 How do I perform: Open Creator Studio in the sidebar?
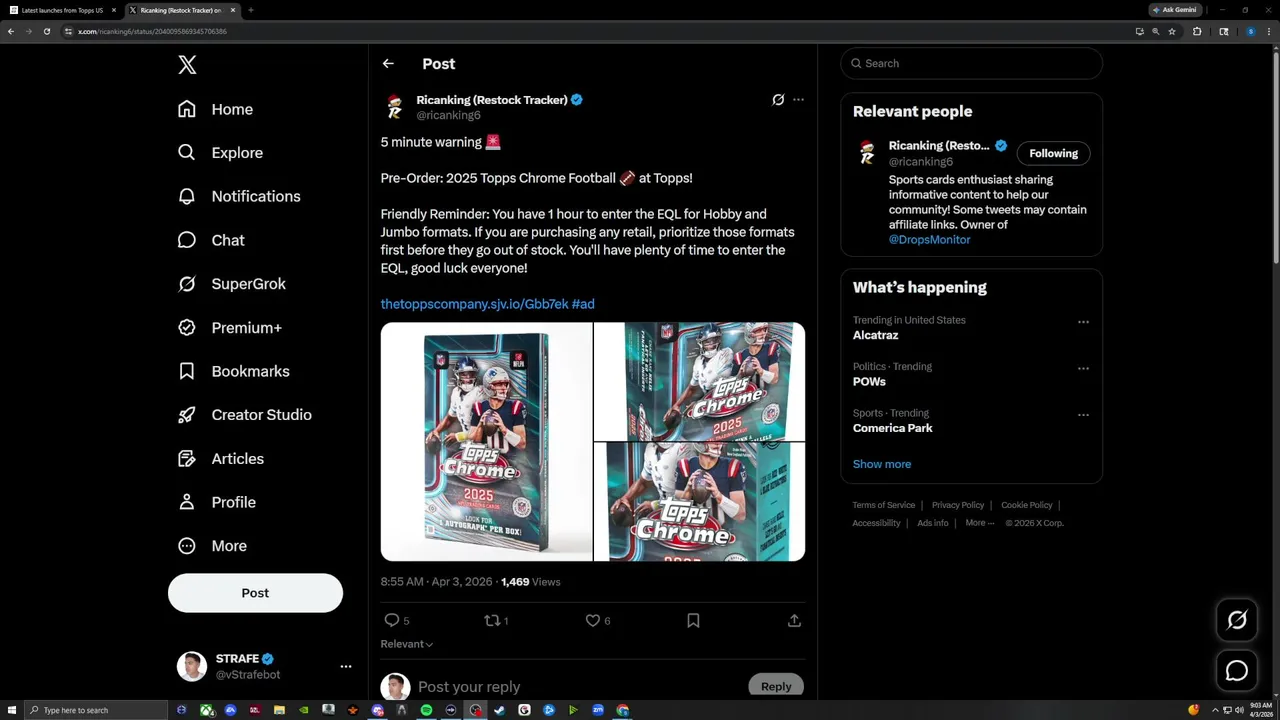pos(245,415)
